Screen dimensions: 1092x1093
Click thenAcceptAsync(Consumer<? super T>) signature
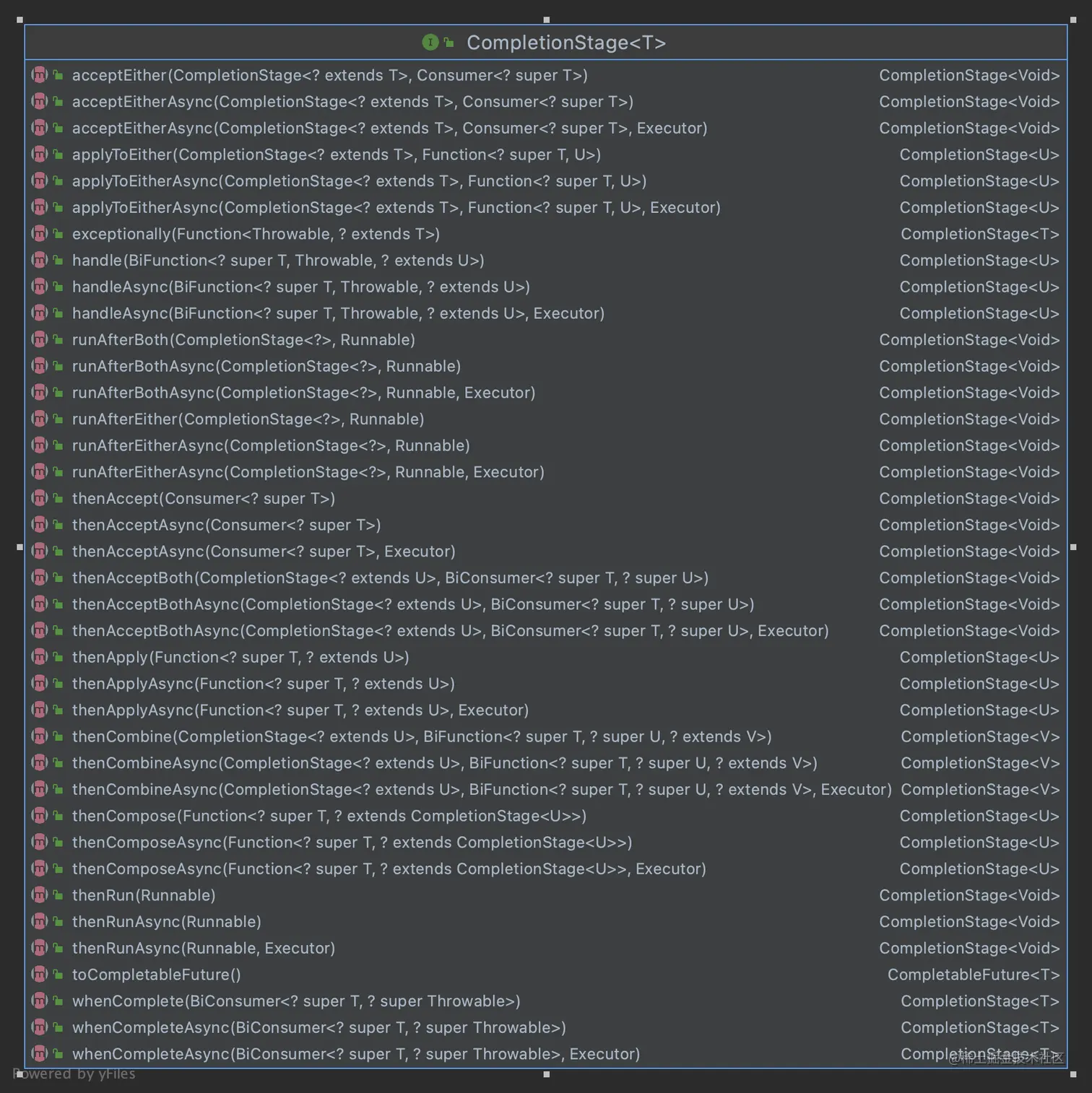(x=227, y=526)
